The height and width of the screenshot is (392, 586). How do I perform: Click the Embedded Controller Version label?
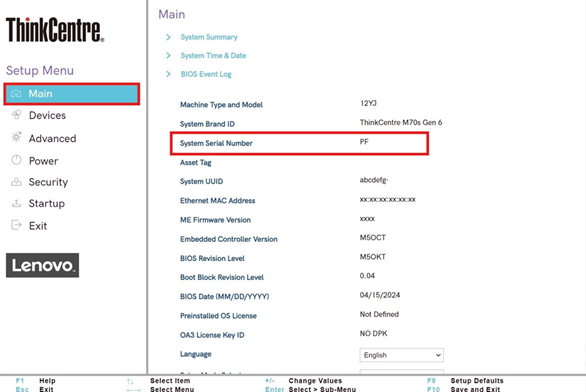(229, 239)
